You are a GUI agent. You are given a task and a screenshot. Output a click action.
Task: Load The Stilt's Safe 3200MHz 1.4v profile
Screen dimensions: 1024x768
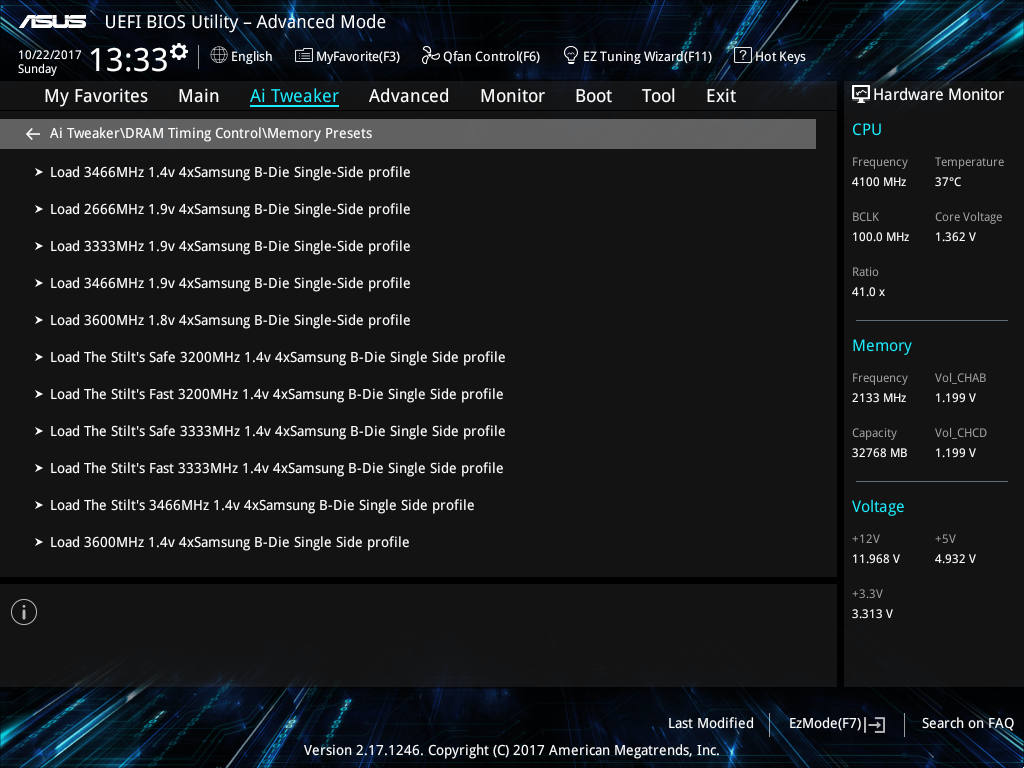point(278,357)
